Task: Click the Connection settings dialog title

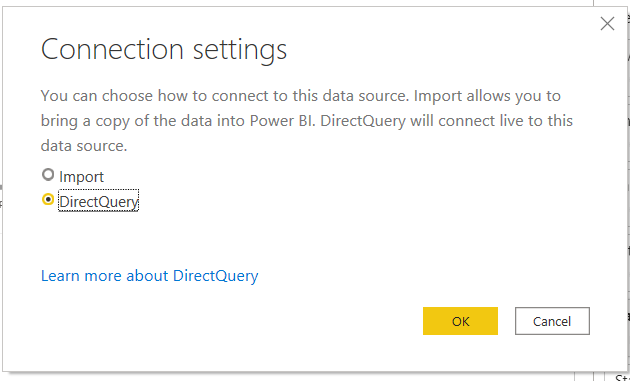Action: tap(164, 49)
